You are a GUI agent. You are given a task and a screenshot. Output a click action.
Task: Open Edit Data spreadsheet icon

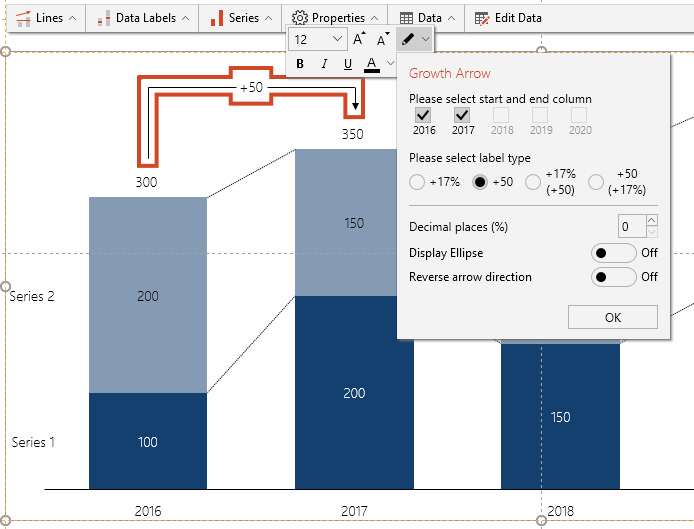click(x=483, y=18)
